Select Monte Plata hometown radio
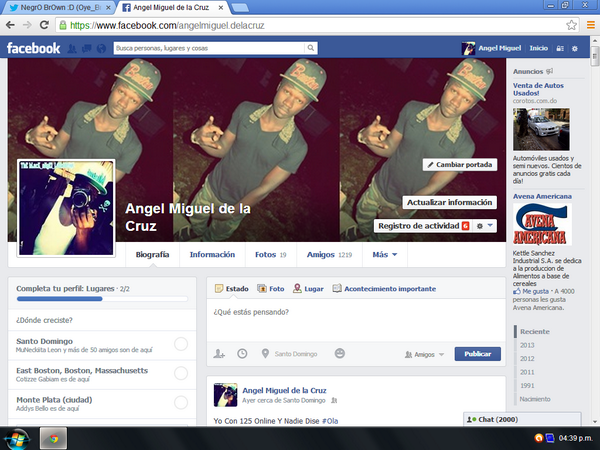Screen dimensions: 600x450 click(181, 402)
